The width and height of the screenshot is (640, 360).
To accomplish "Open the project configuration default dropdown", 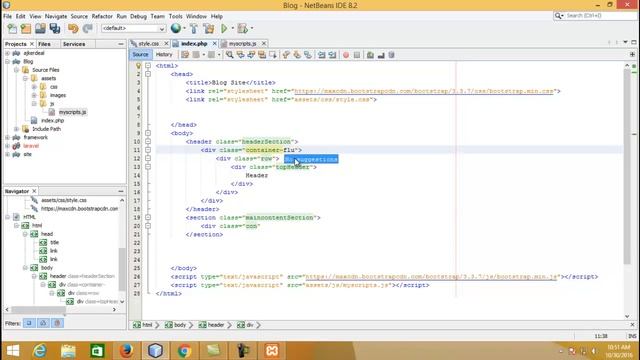I will tap(133, 28).
